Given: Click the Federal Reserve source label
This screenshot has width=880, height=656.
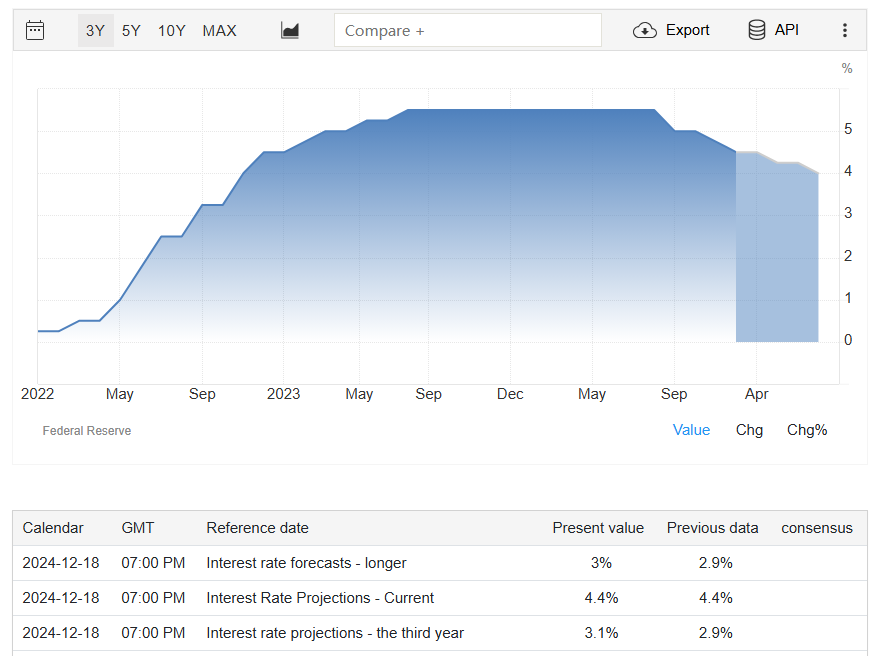Looking at the screenshot, I should [87, 431].
